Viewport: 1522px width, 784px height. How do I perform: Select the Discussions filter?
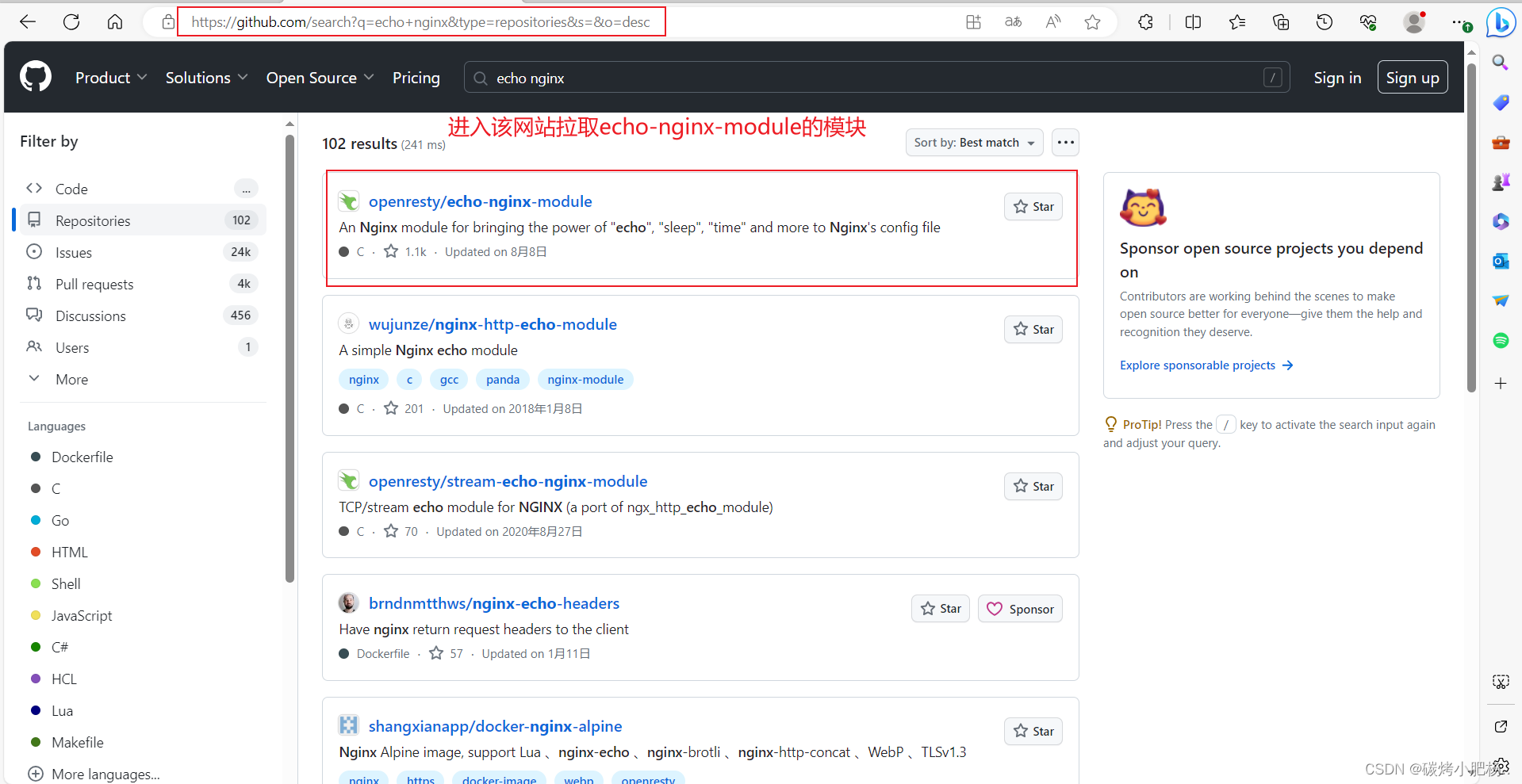point(141,316)
